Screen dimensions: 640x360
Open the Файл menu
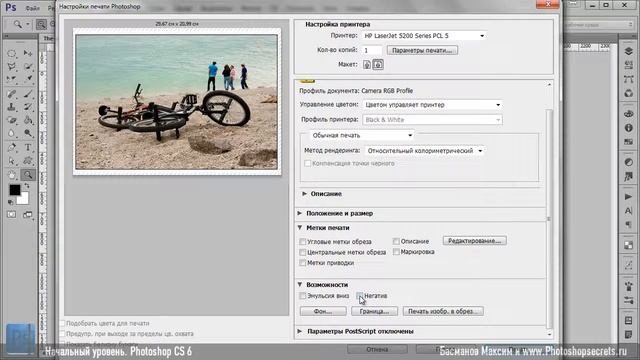32,8
